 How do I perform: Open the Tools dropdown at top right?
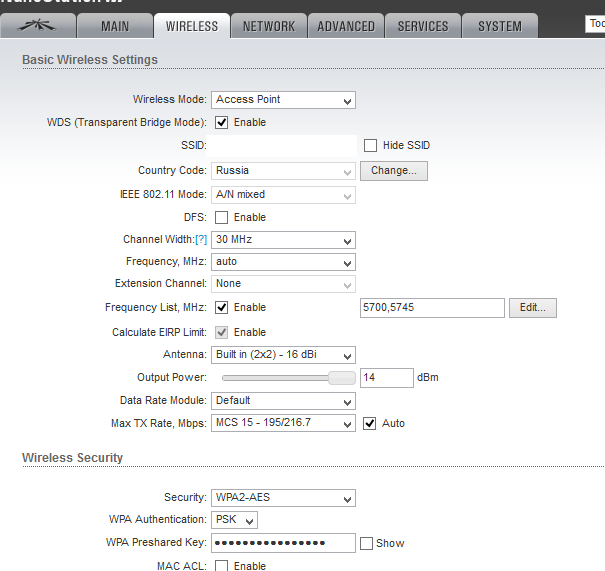[x=595, y=24]
